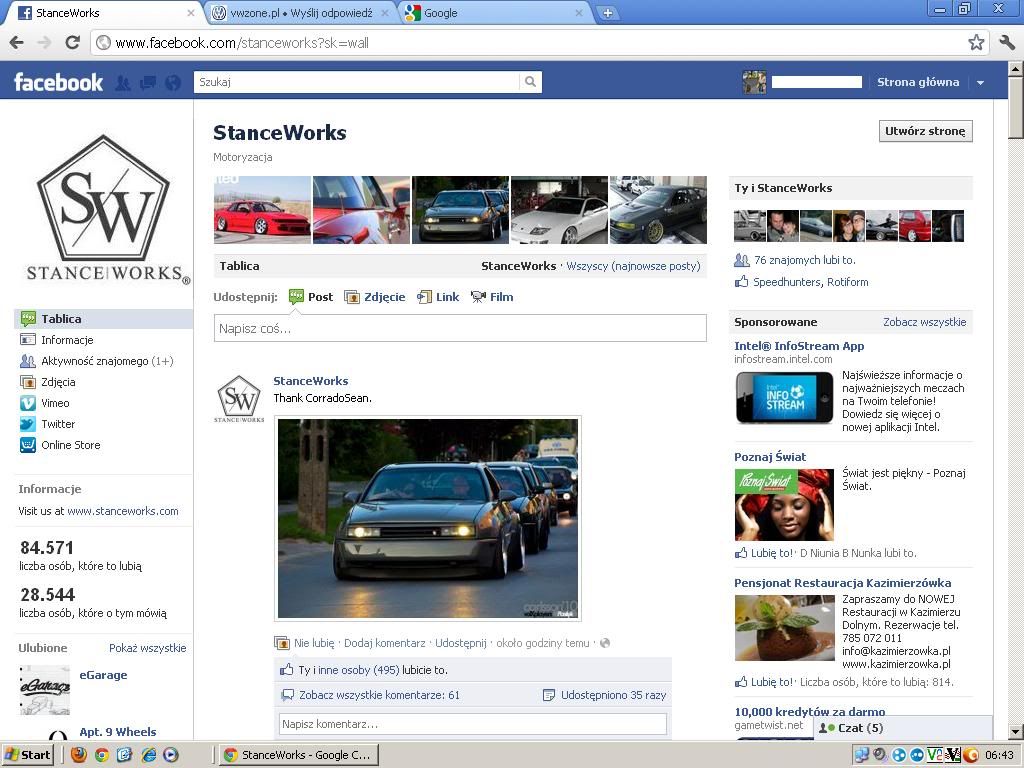Image resolution: width=1024 pixels, height=768 pixels.
Task: Click Udostępniono 35 razy
Action: point(613,695)
